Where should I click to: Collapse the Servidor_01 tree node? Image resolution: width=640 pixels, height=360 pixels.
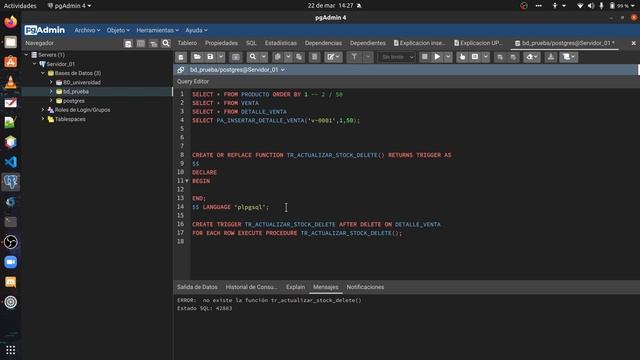(x=35, y=64)
